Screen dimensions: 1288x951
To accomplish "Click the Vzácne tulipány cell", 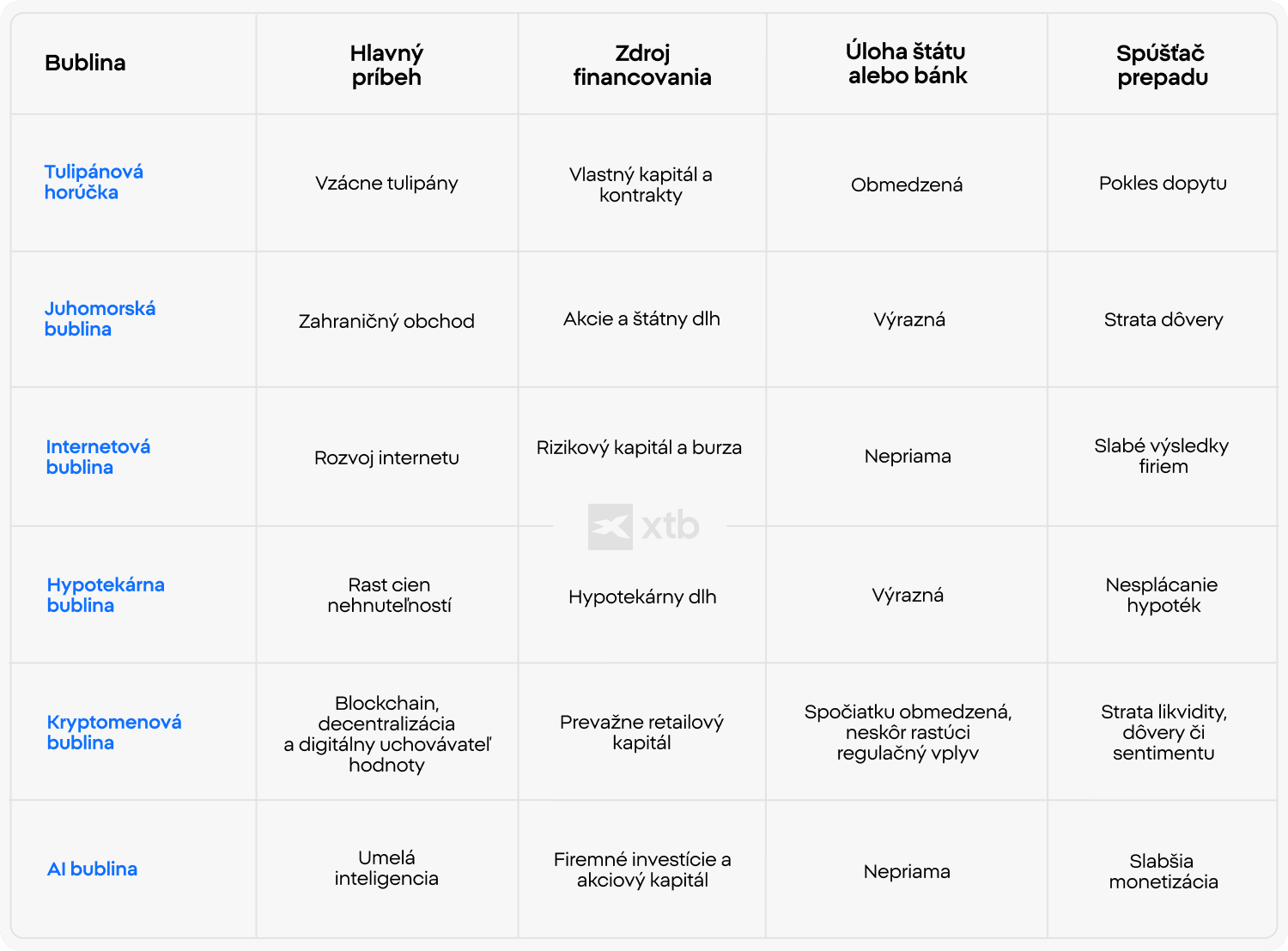I will click(x=386, y=183).
